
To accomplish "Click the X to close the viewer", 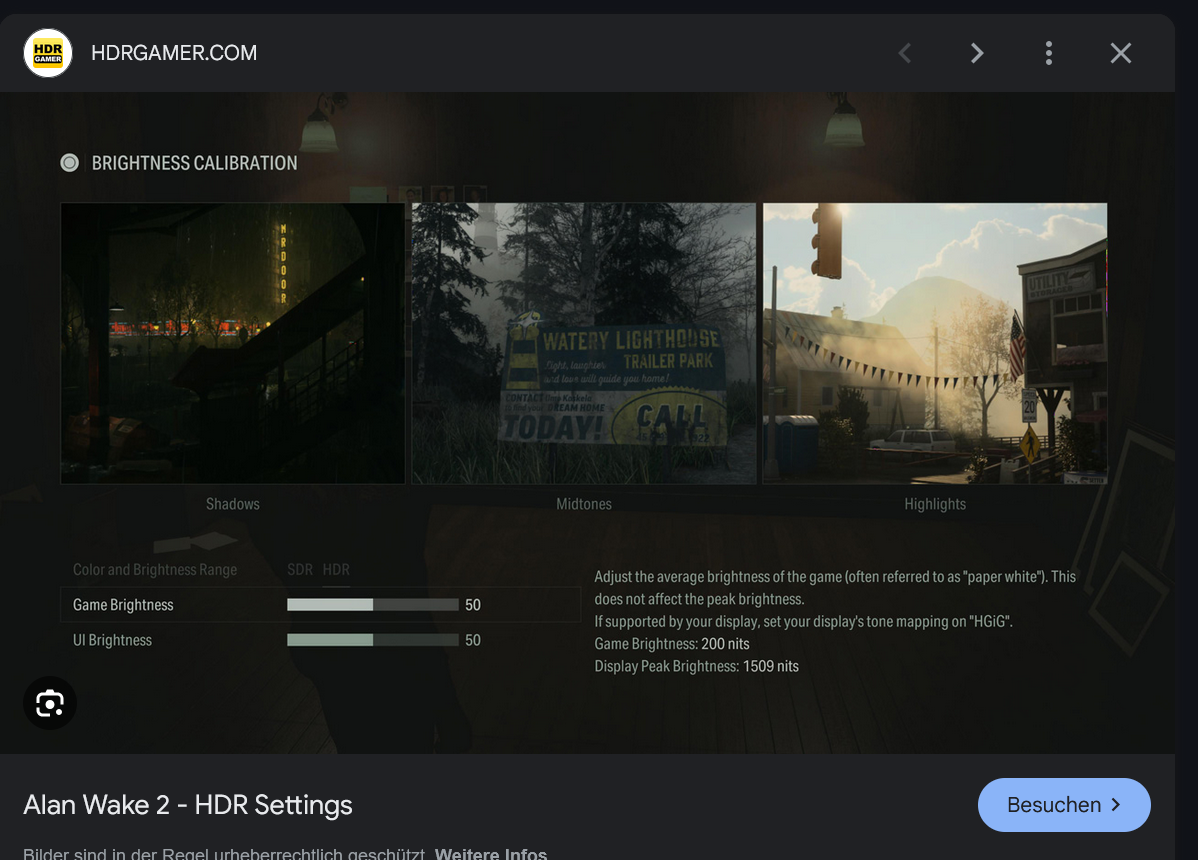I will [x=1120, y=53].
